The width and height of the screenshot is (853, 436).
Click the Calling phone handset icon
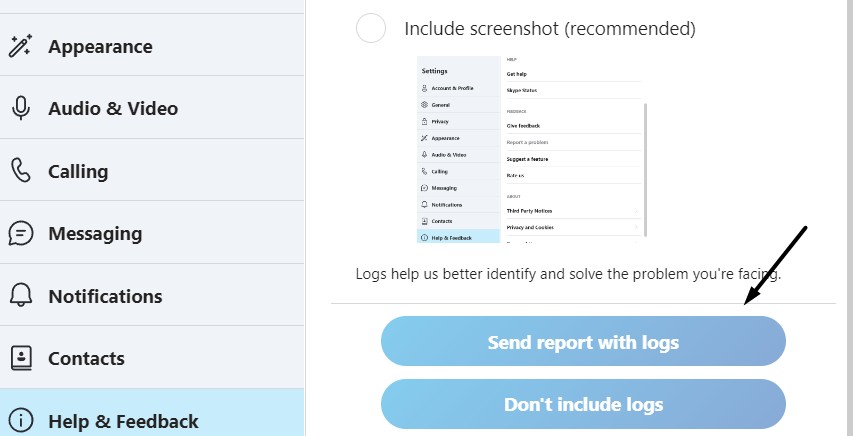click(21, 171)
